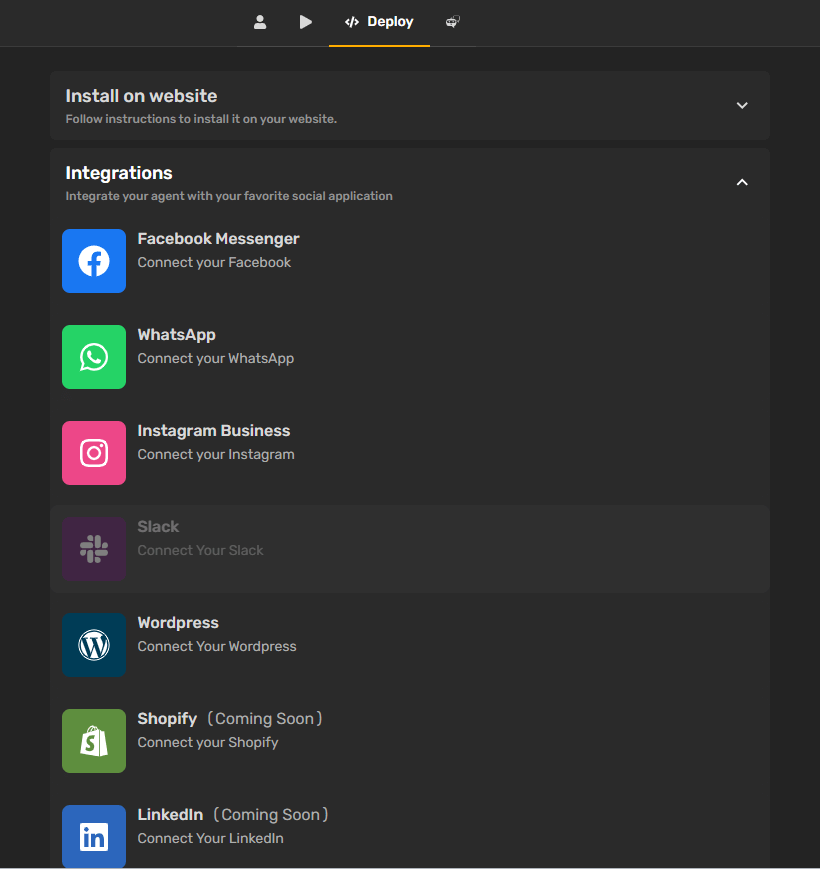The height and width of the screenshot is (869, 820).
Task: Click 'Connect Your LinkedIn' text
Action: (x=211, y=839)
